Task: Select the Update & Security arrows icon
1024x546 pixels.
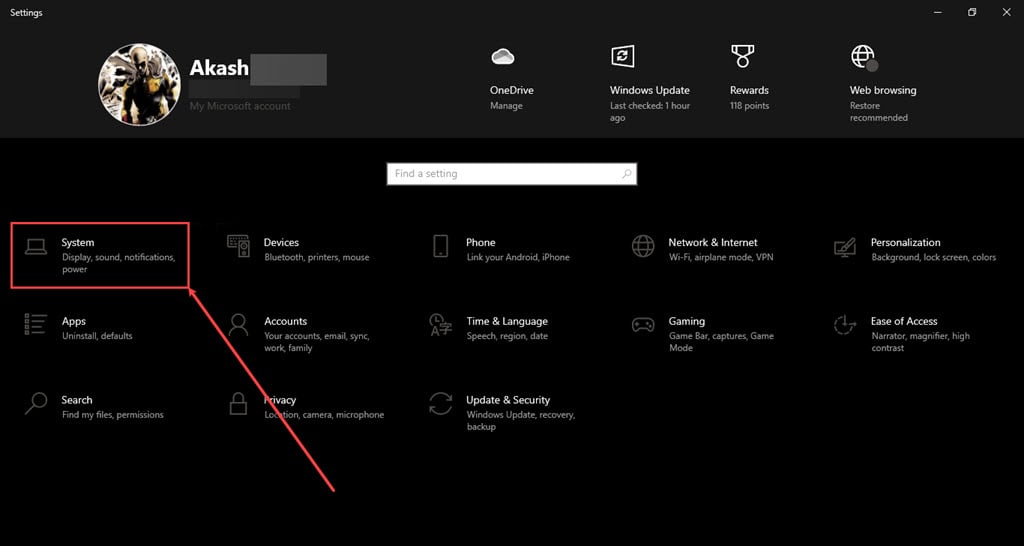Action: 441,404
